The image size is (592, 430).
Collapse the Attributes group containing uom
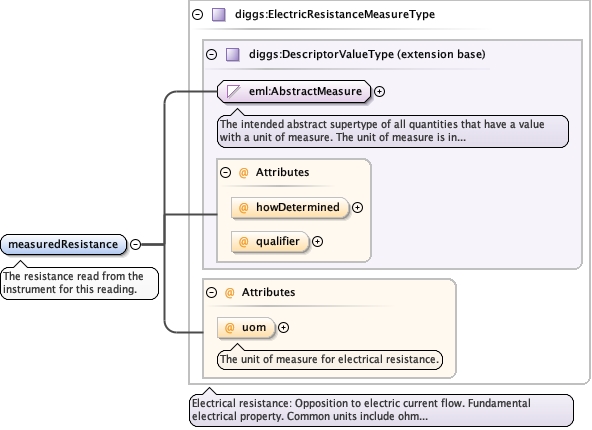[x=211, y=292]
